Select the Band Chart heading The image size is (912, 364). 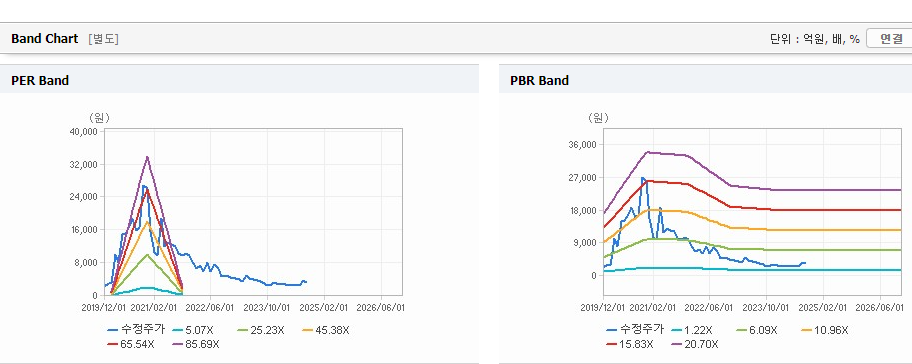[x=44, y=39]
